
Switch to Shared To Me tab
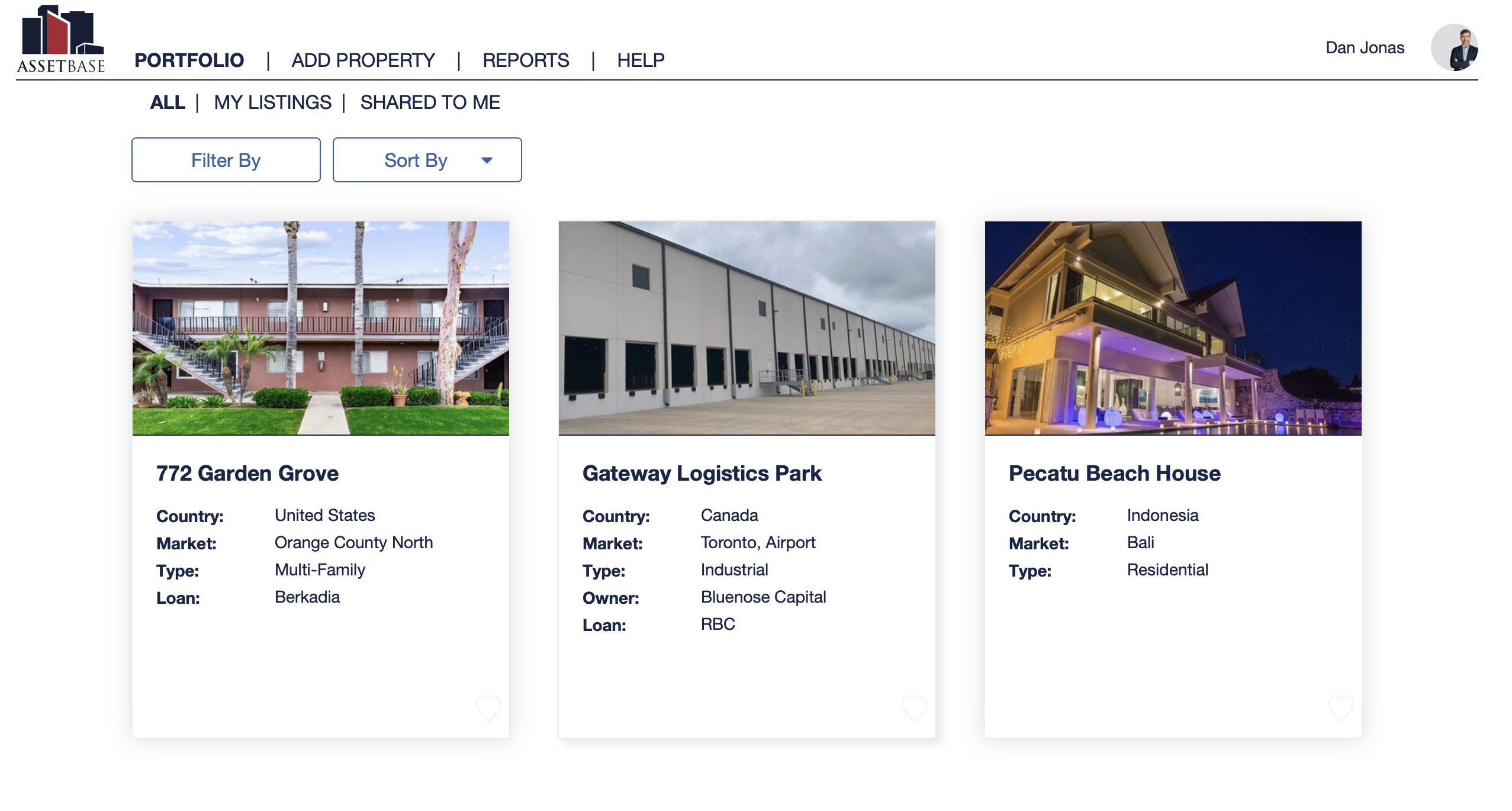[430, 102]
